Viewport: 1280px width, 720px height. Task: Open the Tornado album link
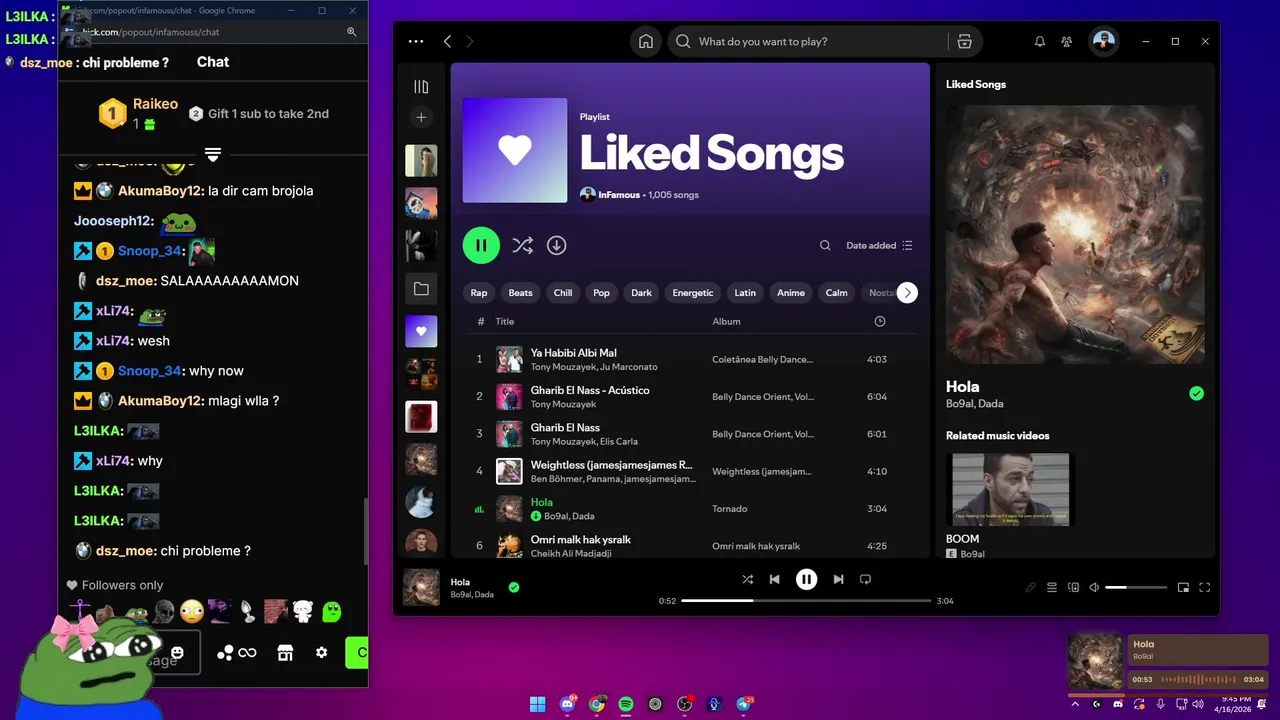point(730,509)
